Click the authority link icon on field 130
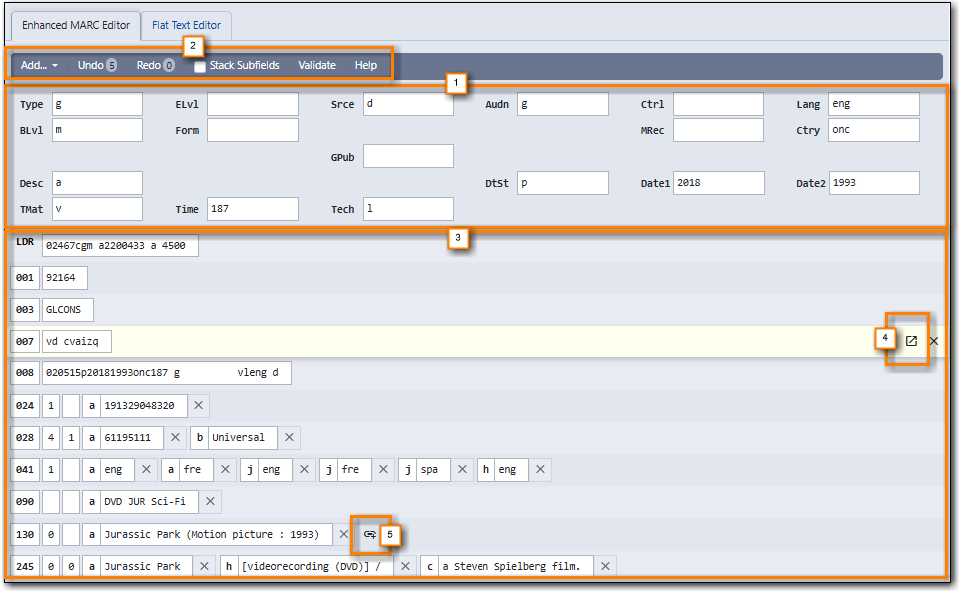This screenshot has height=591, width=959. point(369,535)
